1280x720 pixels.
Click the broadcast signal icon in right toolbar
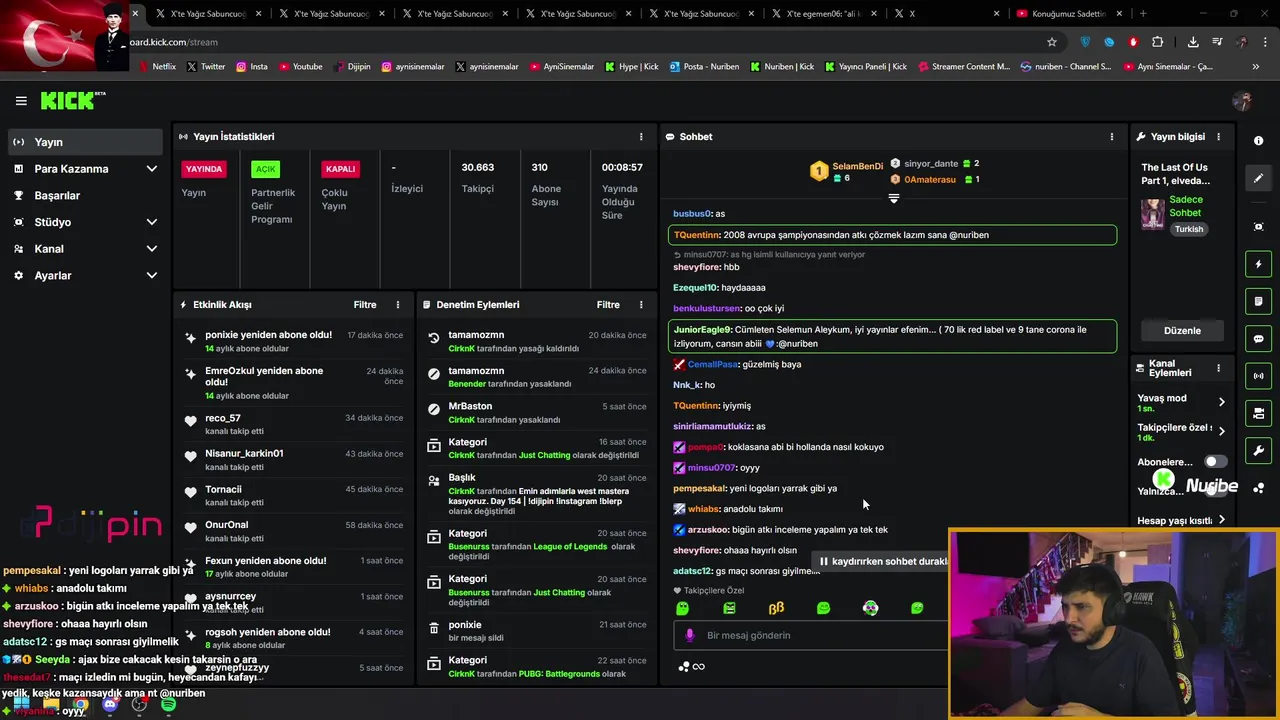(1258, 376)
